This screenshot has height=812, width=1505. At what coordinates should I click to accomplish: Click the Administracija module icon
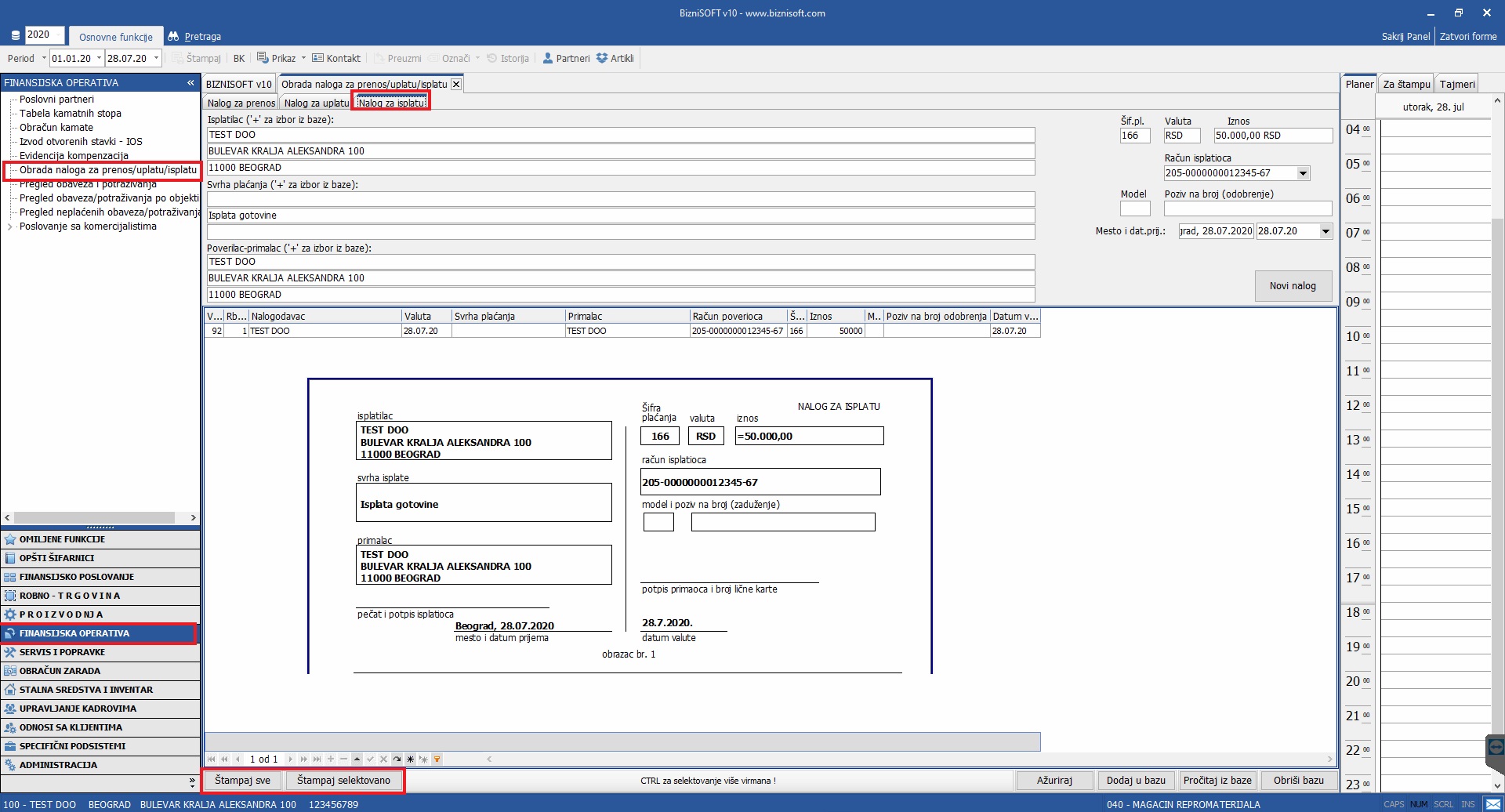10,765
